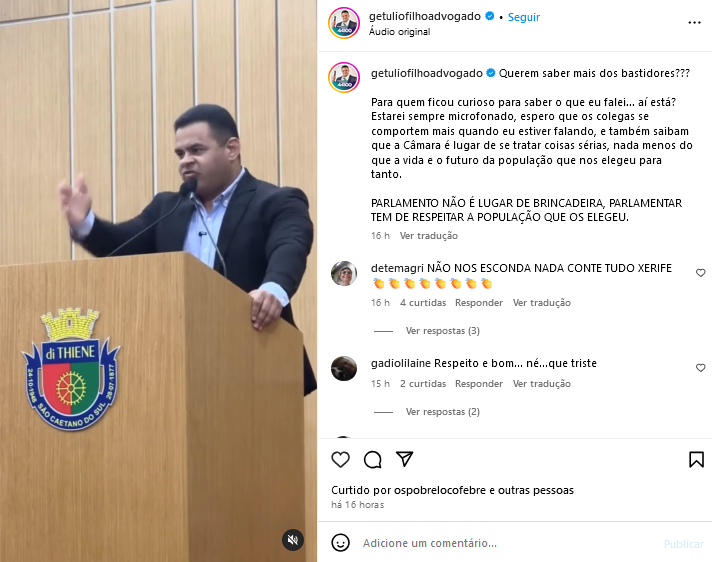Image resolution: width=712 pixels, height=562 pixels.
Task: Open the comment bubble icon
Action: 372,459
